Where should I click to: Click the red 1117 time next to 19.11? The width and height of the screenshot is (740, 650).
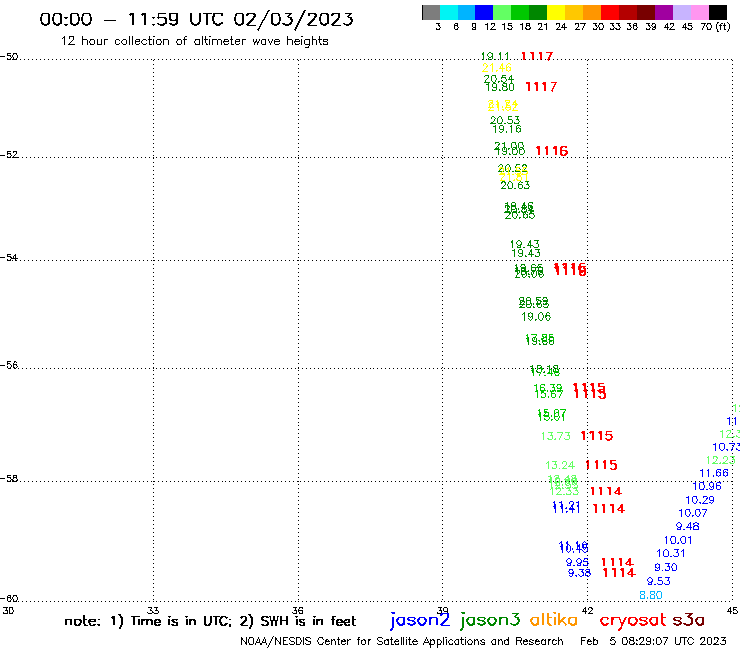[x=537, y=56]
